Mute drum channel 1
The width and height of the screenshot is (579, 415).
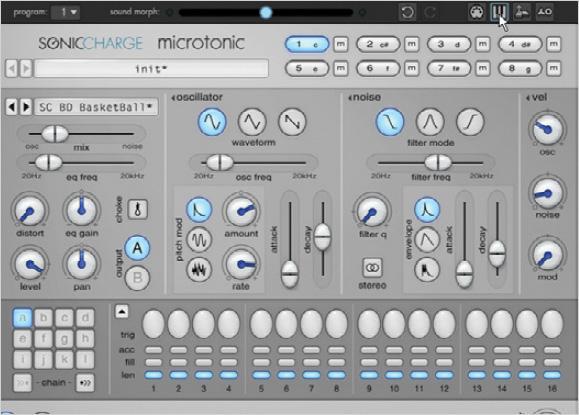tap(340, 44)
